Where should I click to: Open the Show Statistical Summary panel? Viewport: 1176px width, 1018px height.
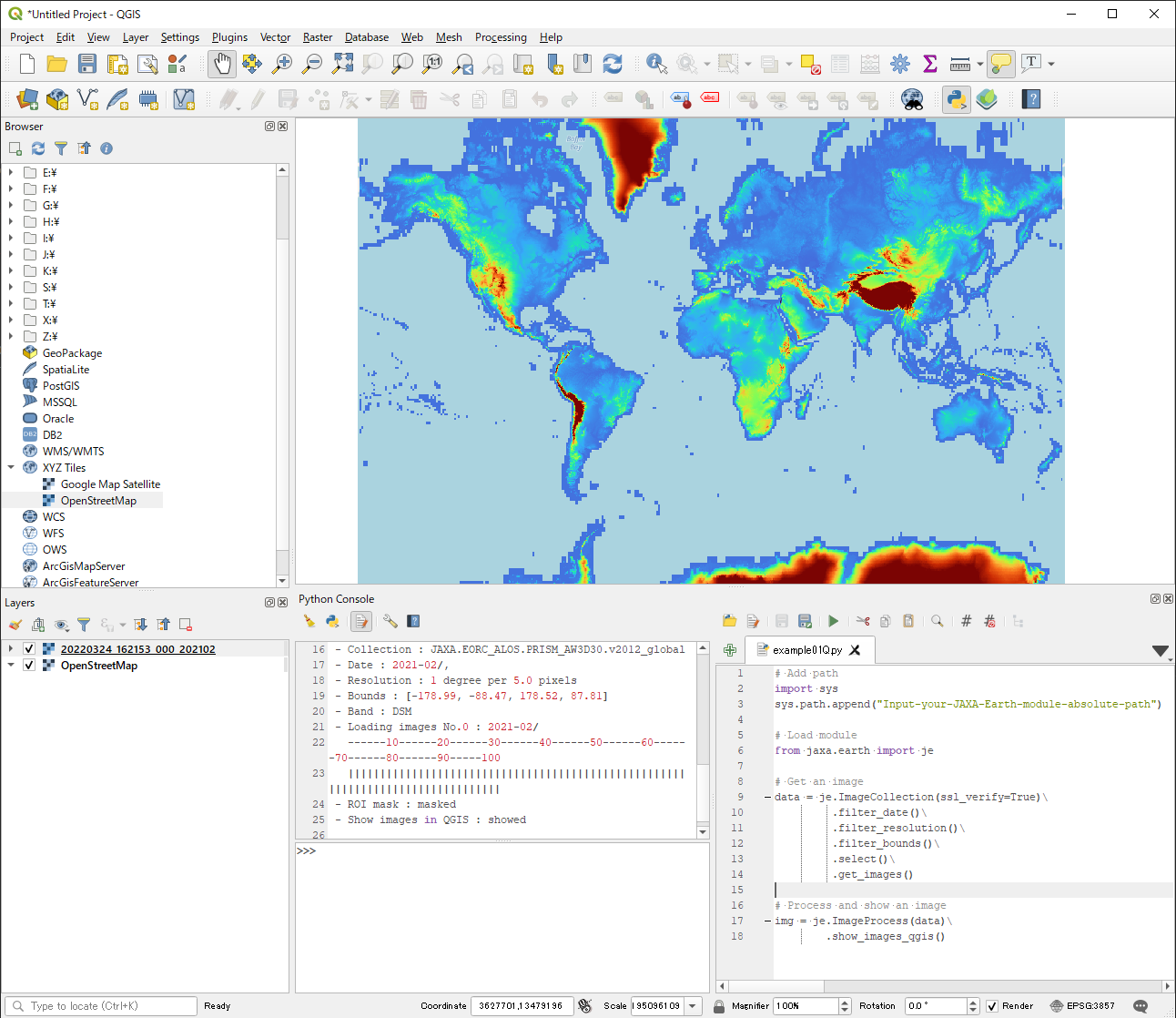coord(930,64)
